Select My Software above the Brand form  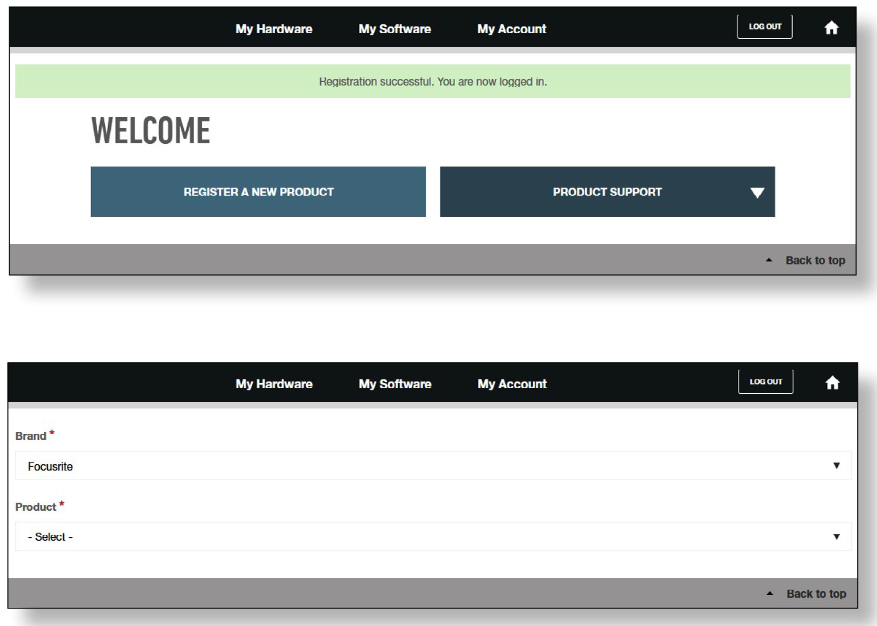394,384
